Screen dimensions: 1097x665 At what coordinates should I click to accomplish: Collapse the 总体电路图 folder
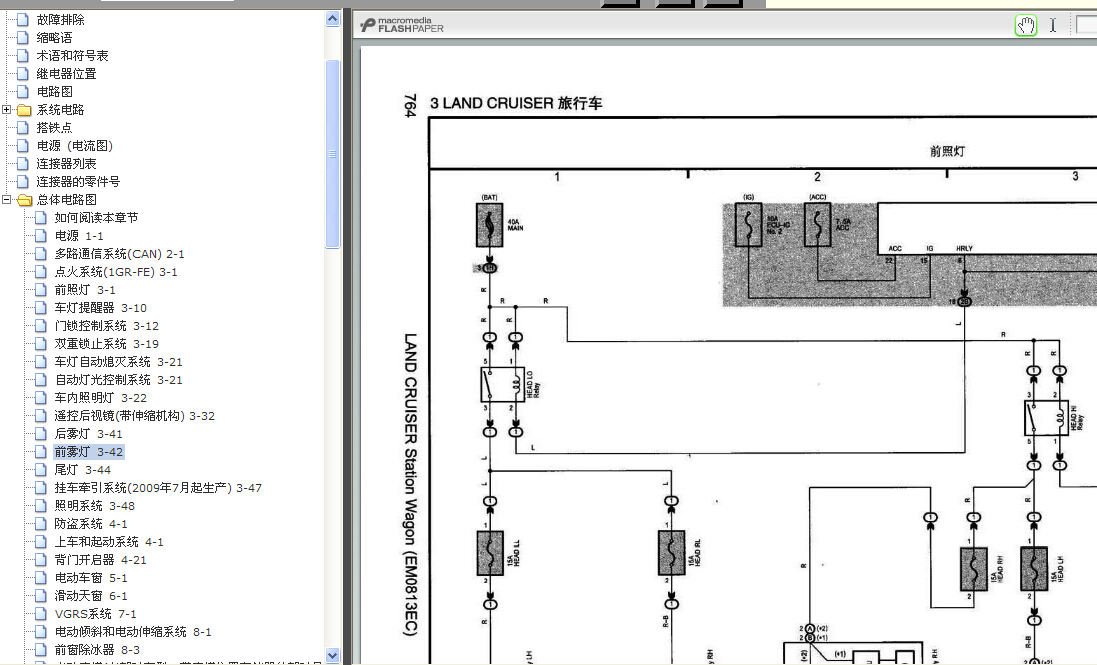click(x=6, y=200)
